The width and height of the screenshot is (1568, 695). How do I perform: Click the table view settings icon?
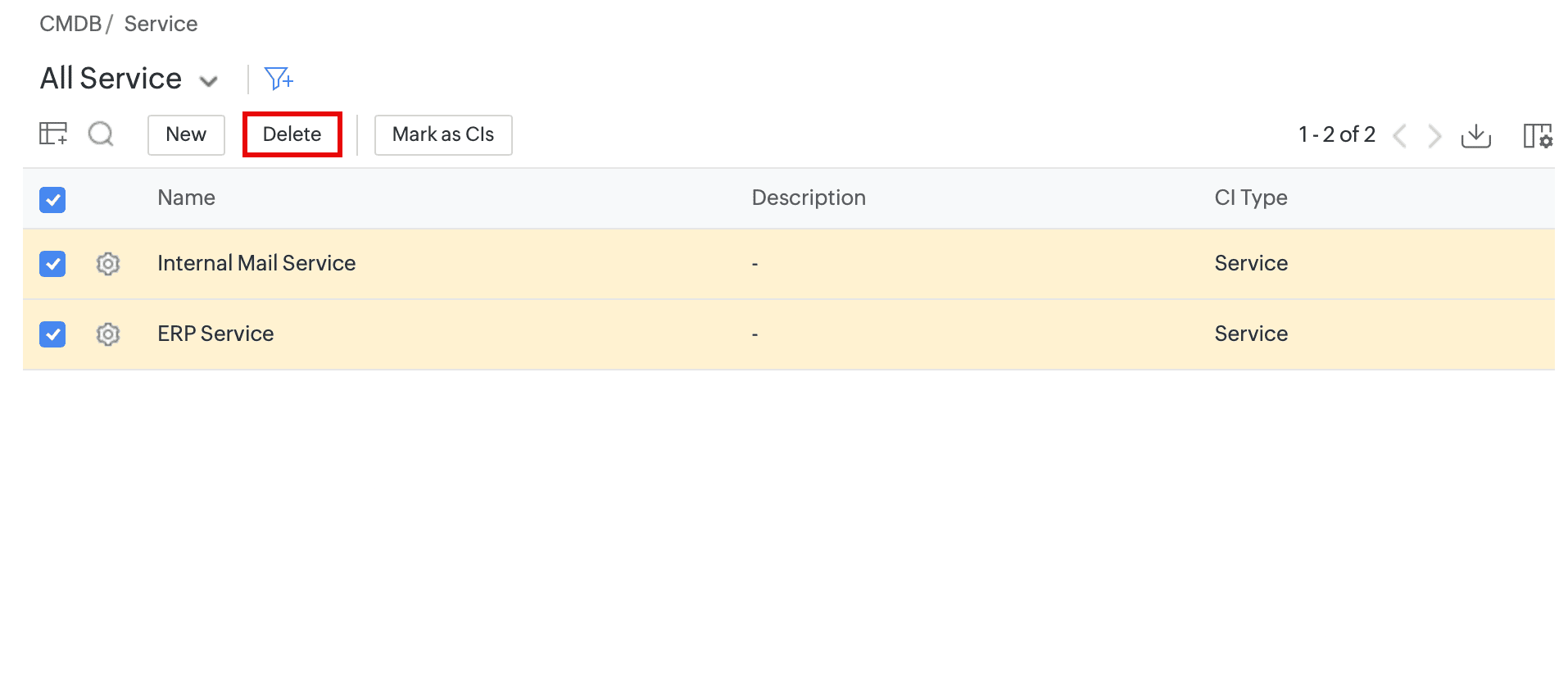[53, 134]
